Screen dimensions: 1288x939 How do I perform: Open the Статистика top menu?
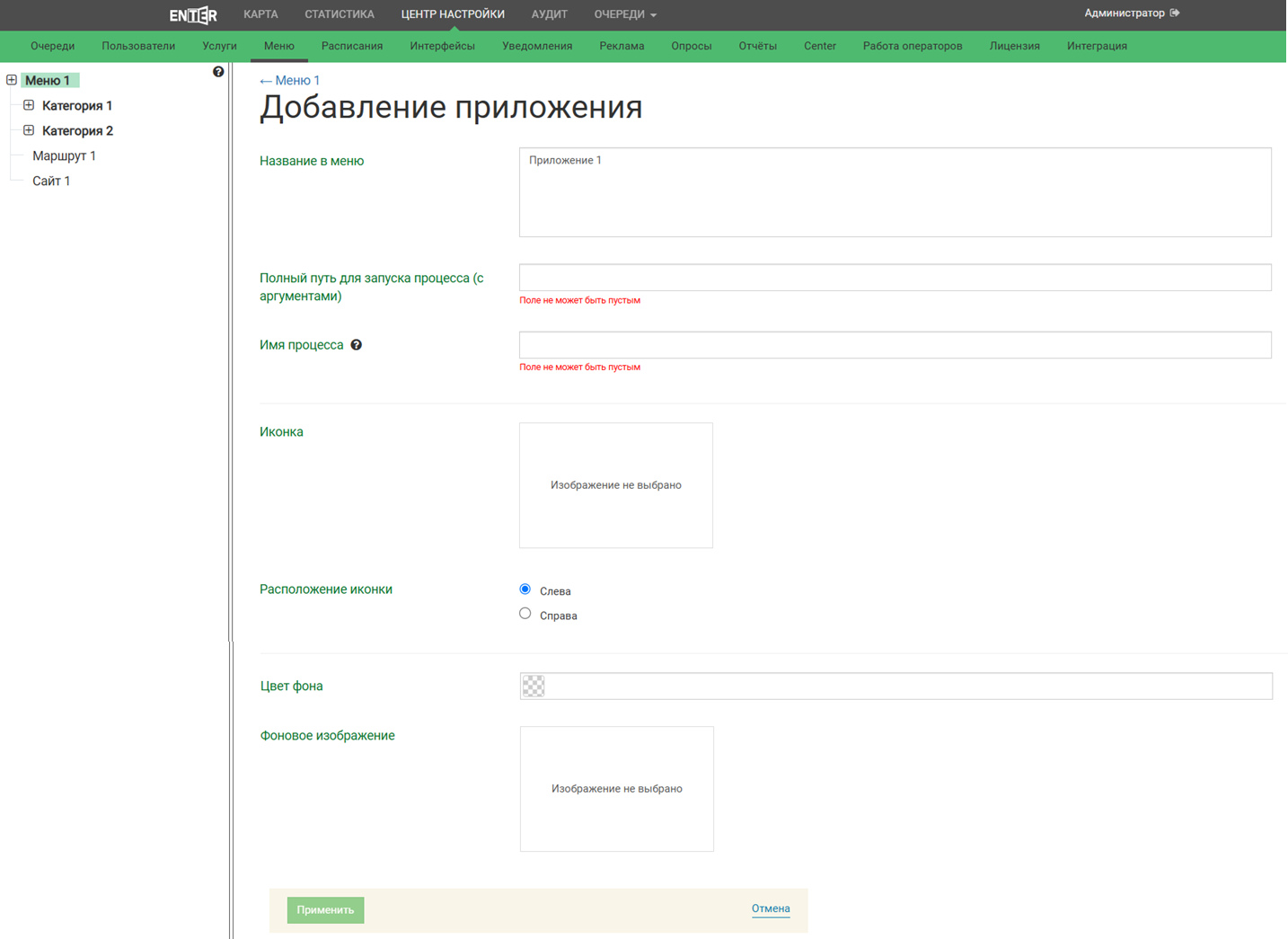340,14
